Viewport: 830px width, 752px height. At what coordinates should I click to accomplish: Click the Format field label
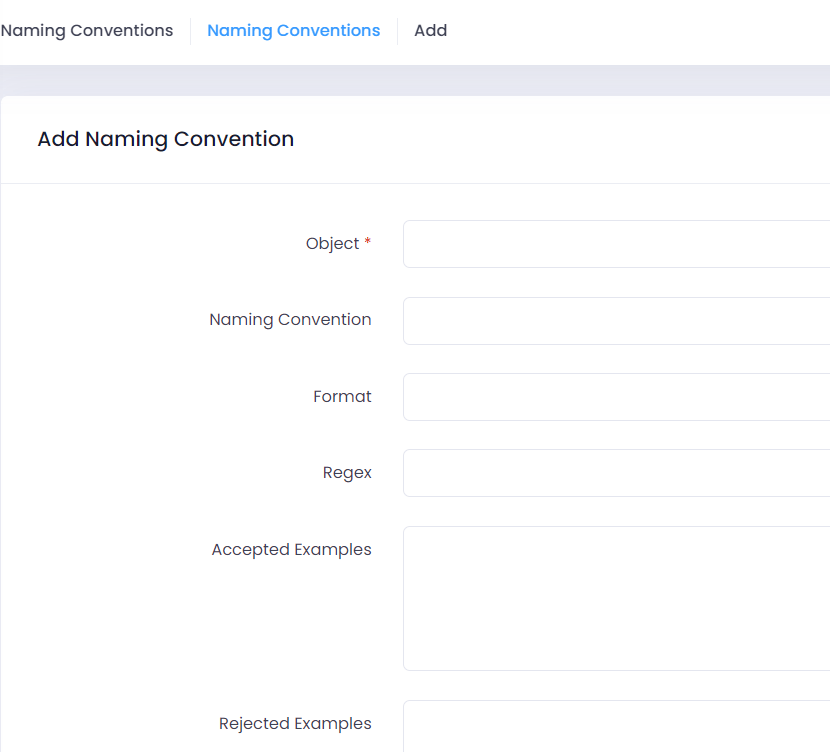tap(342, 396)
